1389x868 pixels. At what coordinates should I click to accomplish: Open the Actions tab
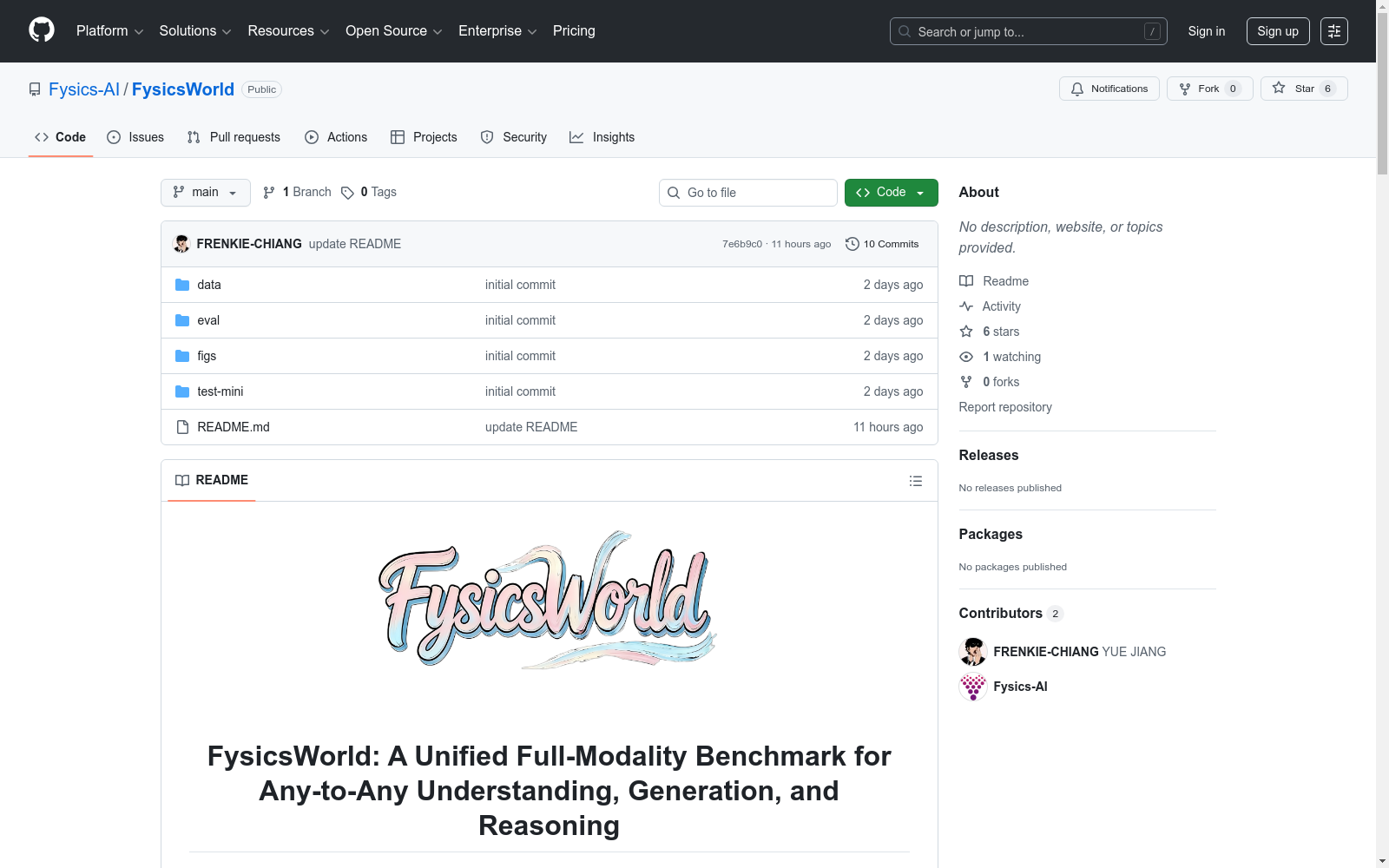(x=336, y=137)
